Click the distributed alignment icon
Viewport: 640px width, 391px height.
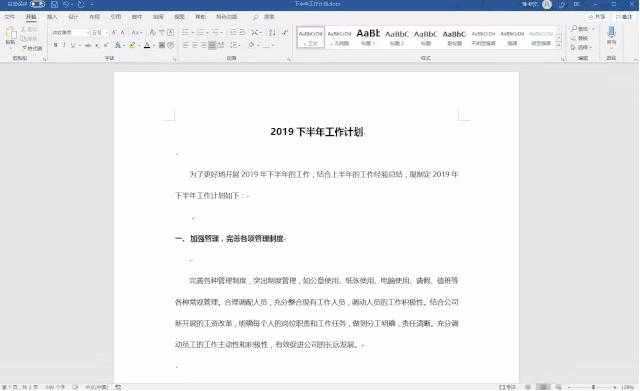(221, 45)
